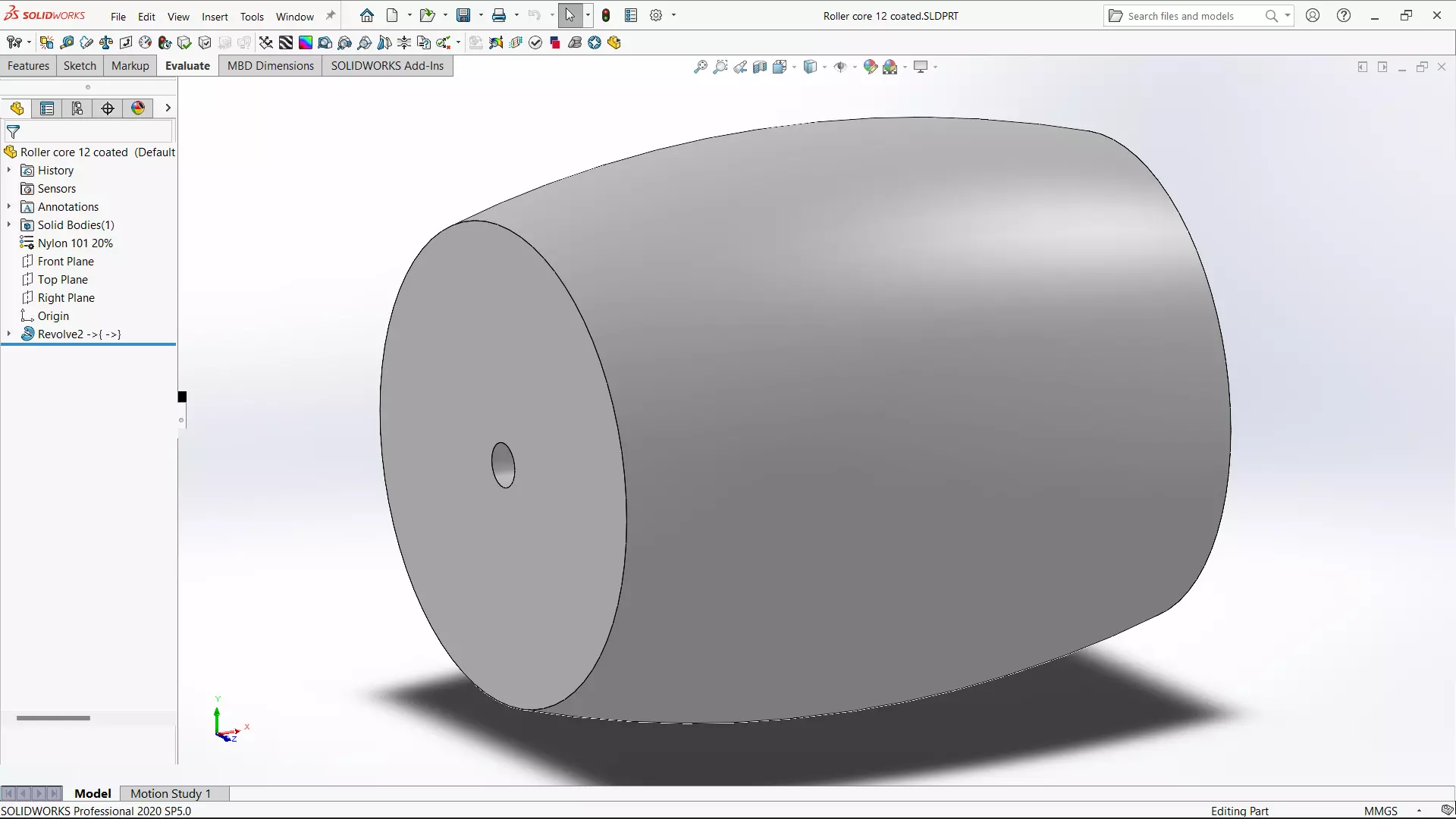Click the Open file folder icon
Viewport: 1456px width, 819px height.
[x=427, y=15]
